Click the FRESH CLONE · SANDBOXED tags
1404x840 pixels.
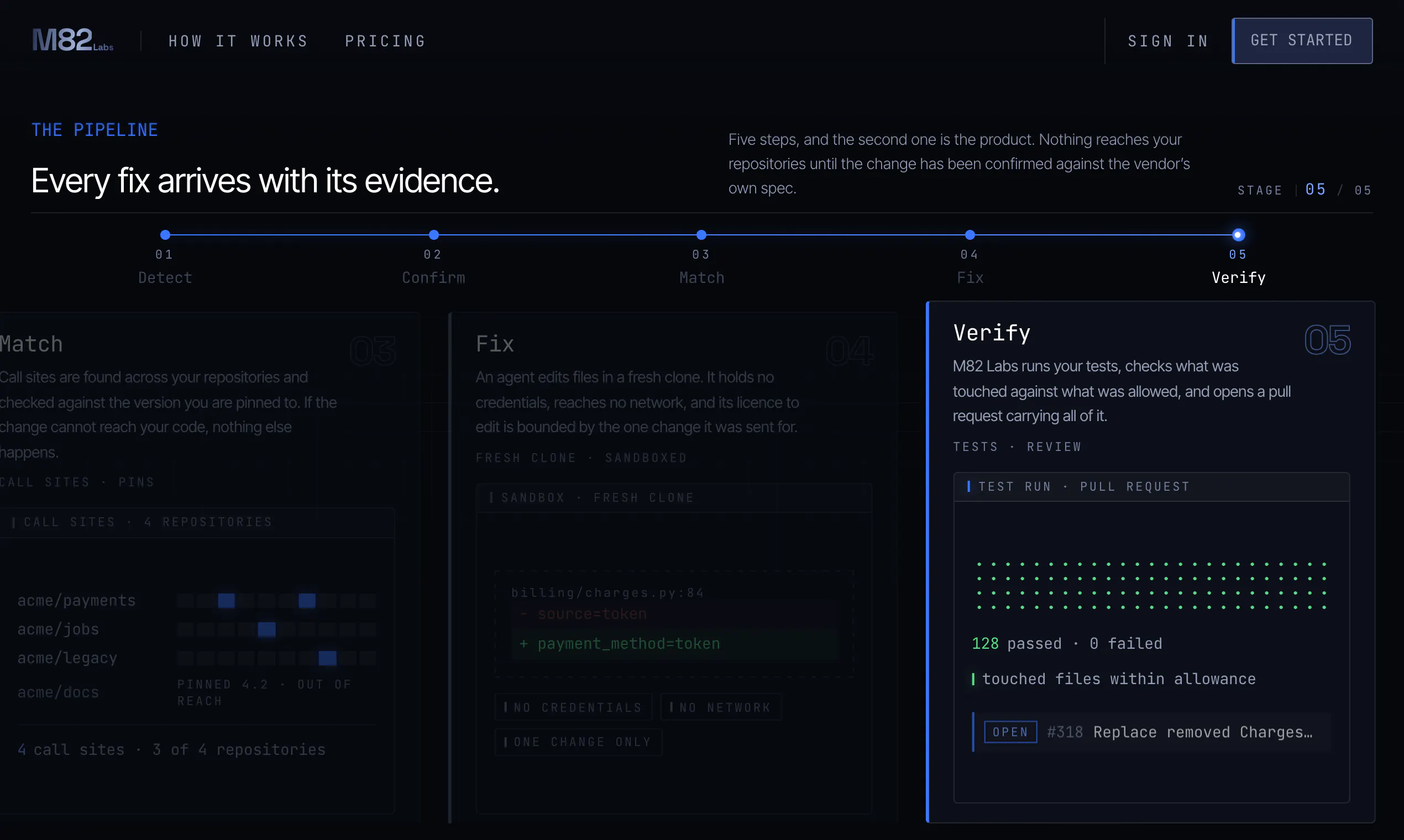(581, 458)
